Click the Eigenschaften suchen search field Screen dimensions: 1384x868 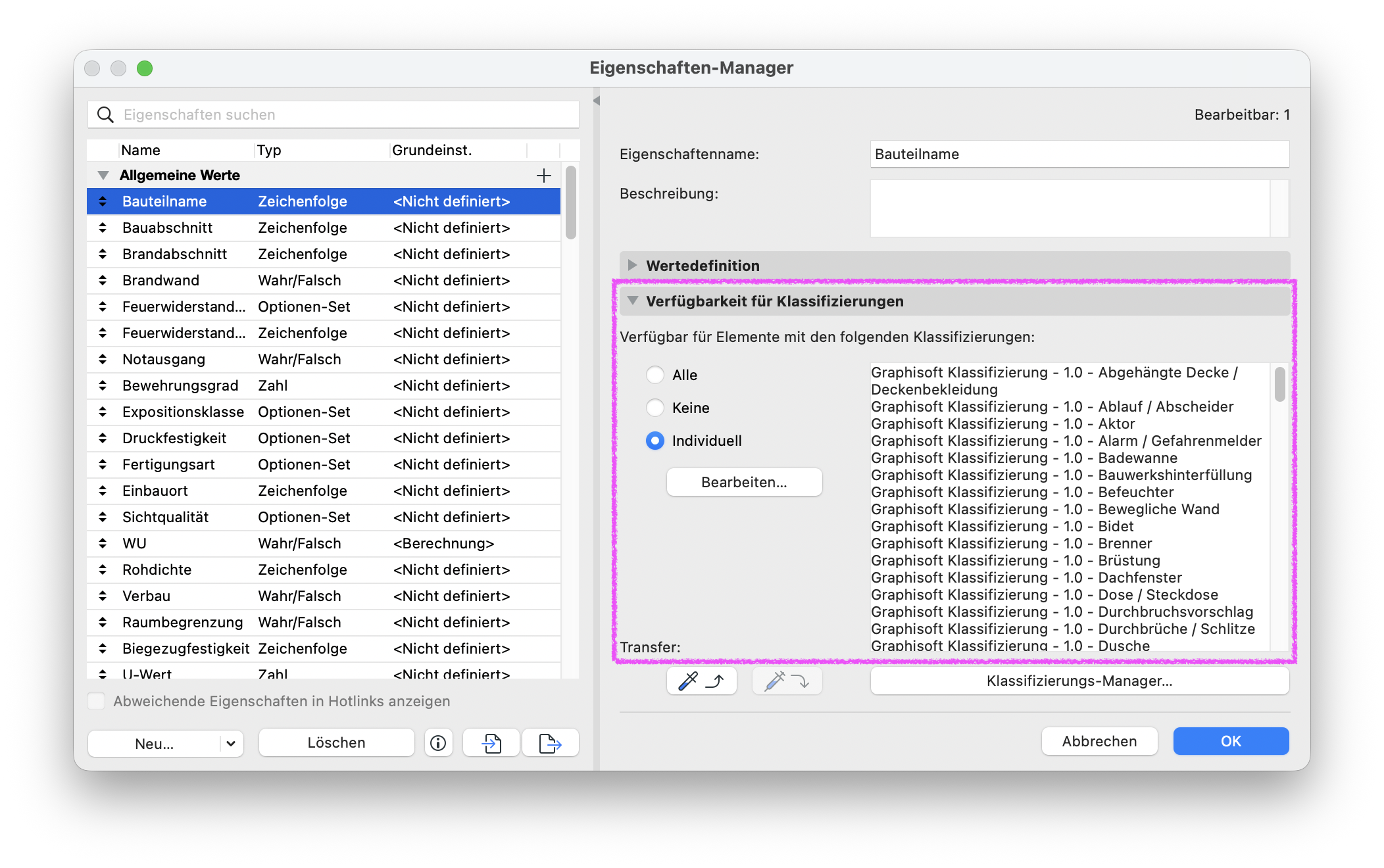click(334, 114)
